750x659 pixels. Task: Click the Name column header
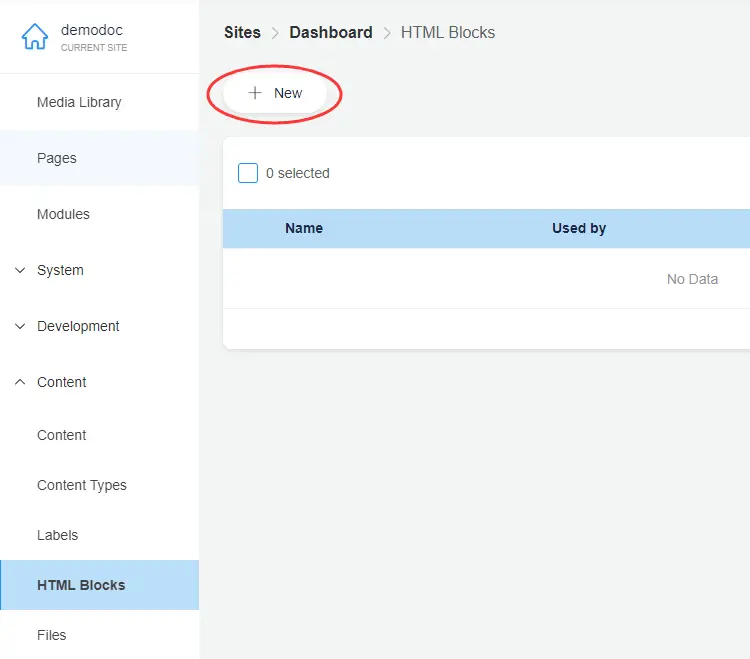[304, 228]
